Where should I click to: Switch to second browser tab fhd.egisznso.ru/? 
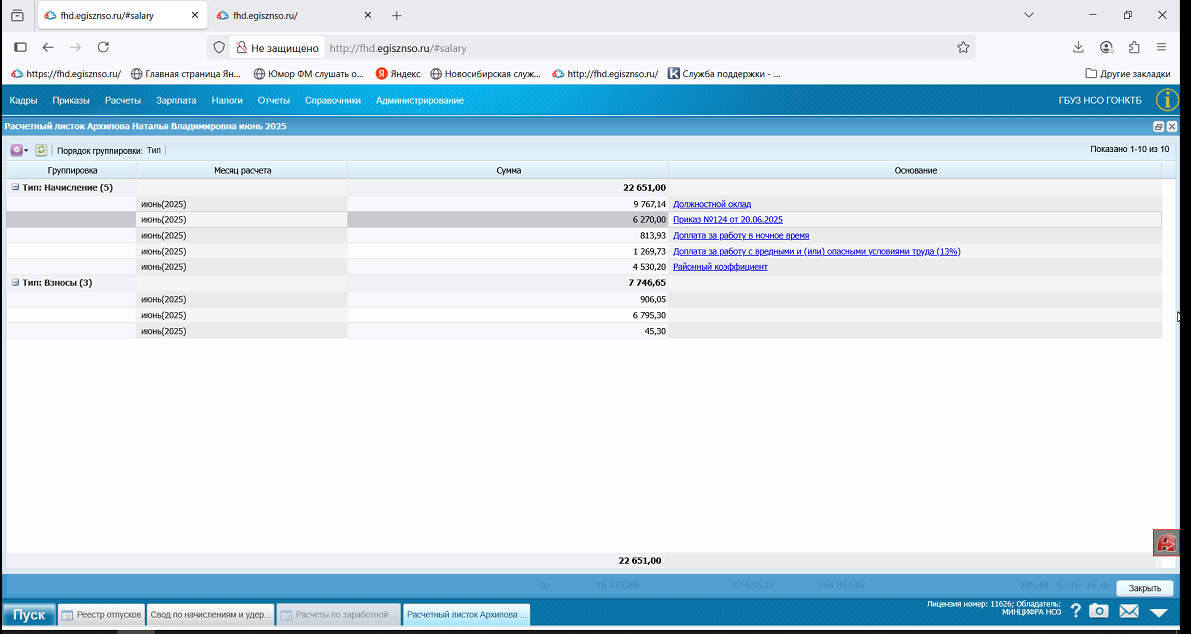pyautogui.click(x=293, y=15)
